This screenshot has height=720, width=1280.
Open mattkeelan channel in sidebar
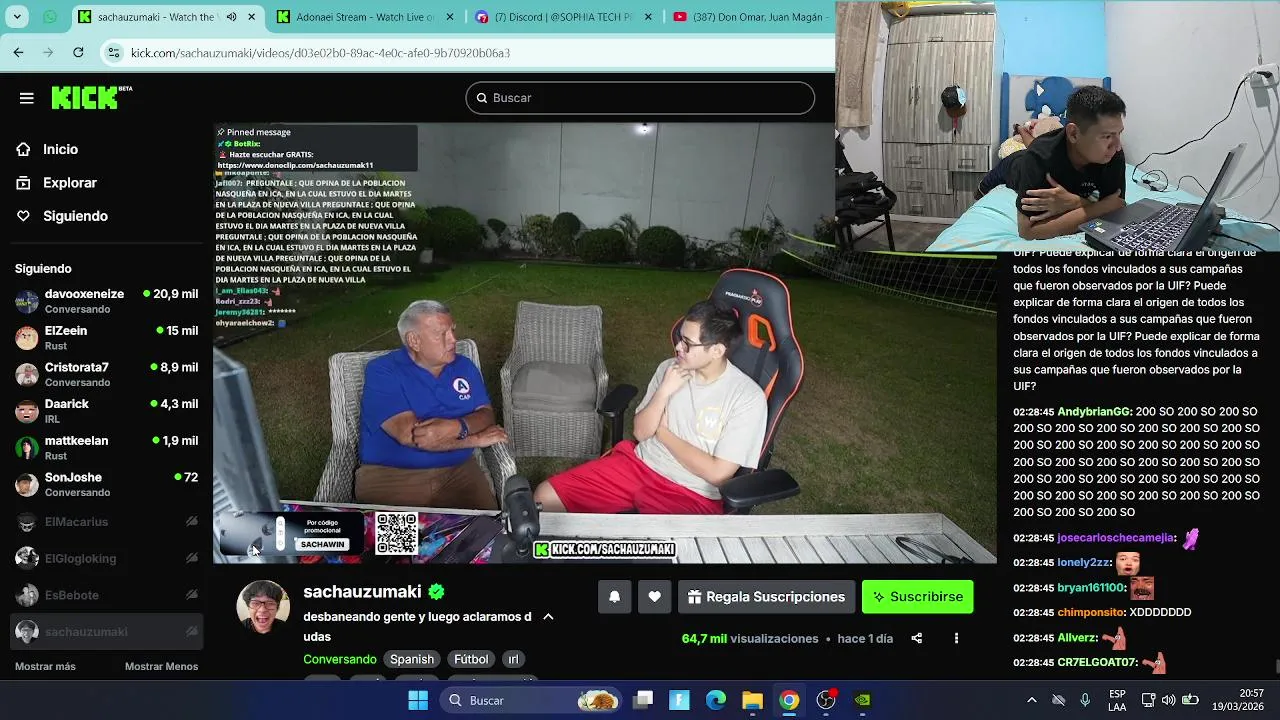pos(107,448)
